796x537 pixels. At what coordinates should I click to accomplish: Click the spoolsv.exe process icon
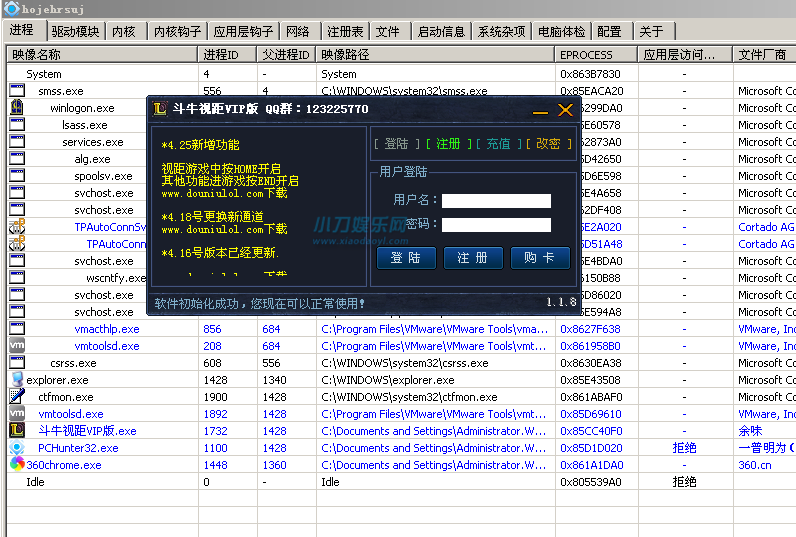point(17,175)
